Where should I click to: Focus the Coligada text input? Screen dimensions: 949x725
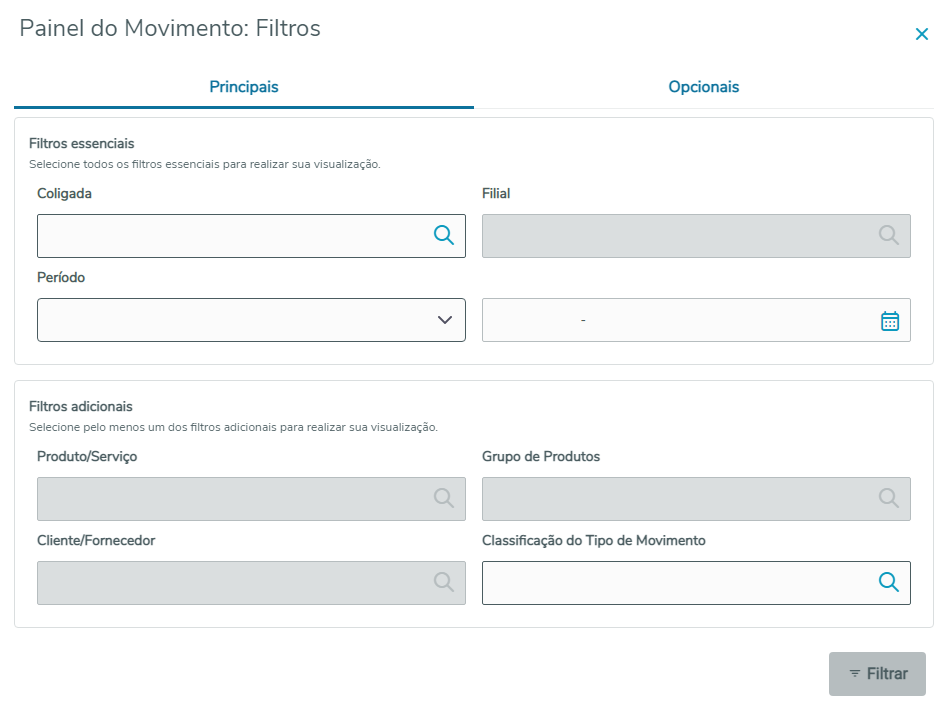point(230,236)
